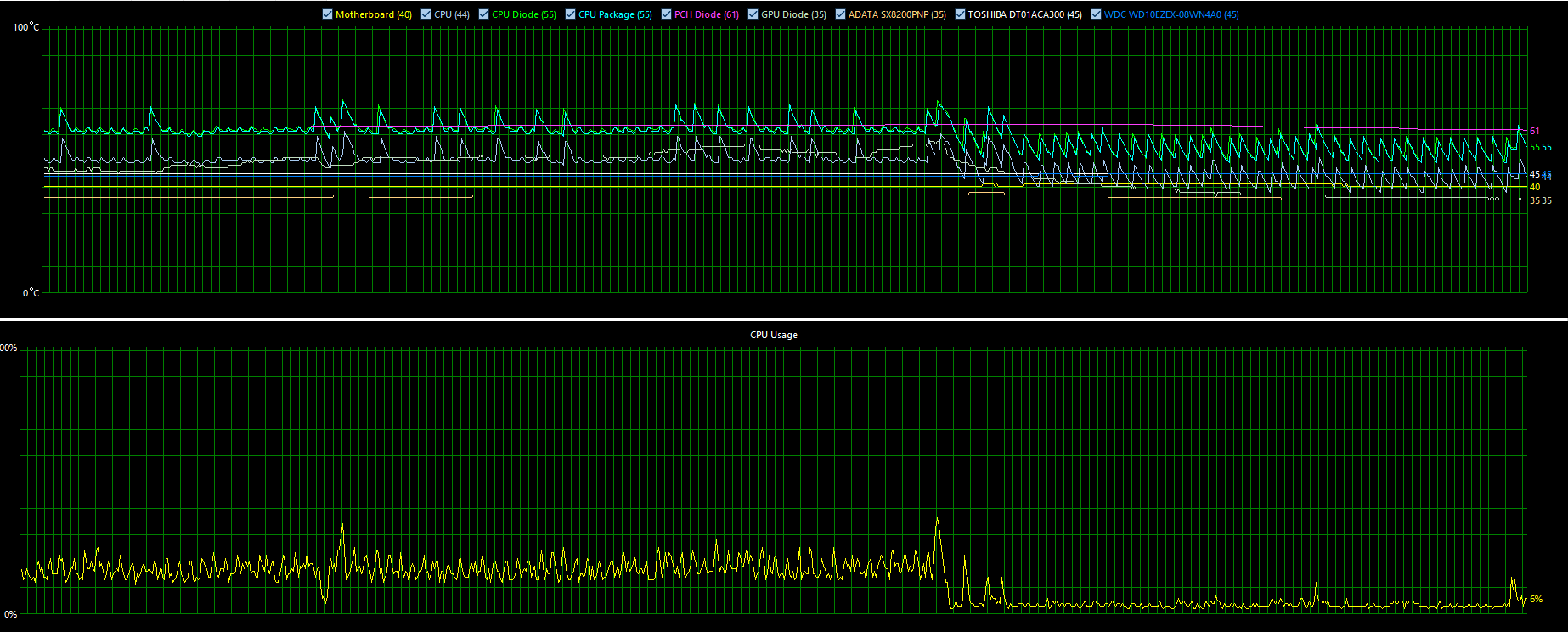The height and width of the screenshot is (632, 1568).
Task: Toggle the CPU (44) temperature checkbox
Action: pyautogui.click(x=426, y=14)
